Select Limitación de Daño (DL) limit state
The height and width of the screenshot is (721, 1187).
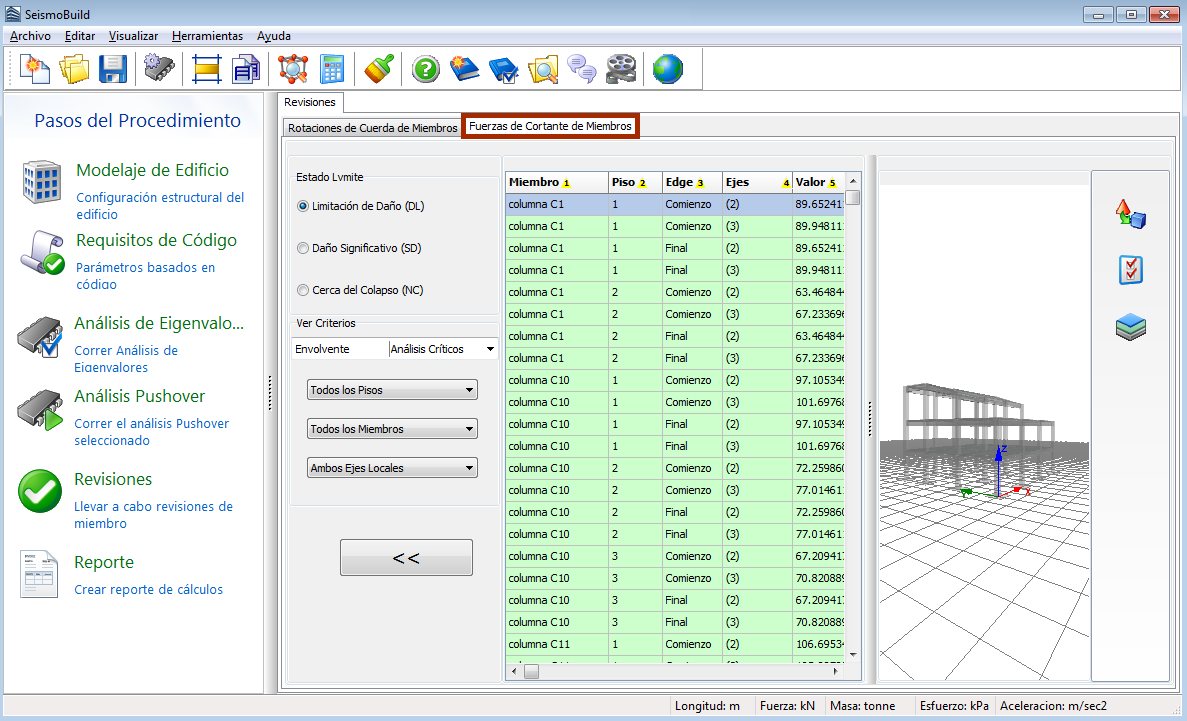click(x=303, y=206)
